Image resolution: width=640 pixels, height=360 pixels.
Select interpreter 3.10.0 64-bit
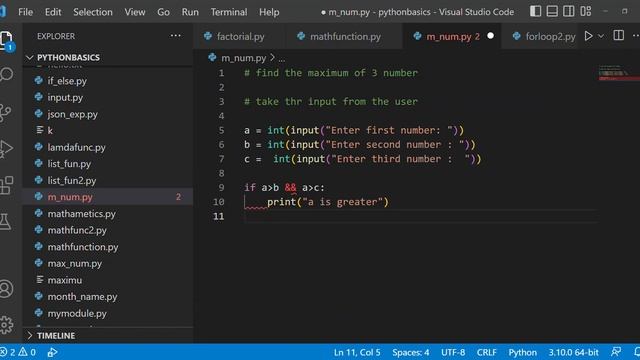573,352
